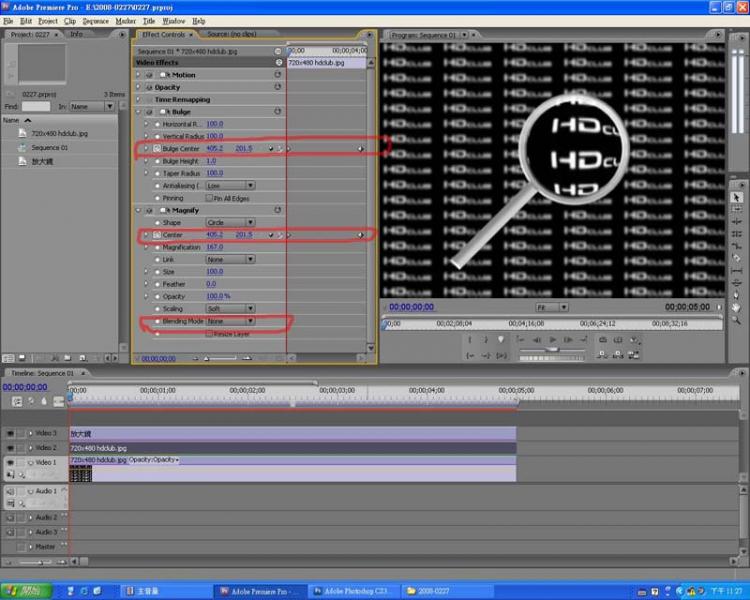Switch to the Source (no clips) tab
The height and width of the screenshot is (600, 750).
(x=232, y=34)
